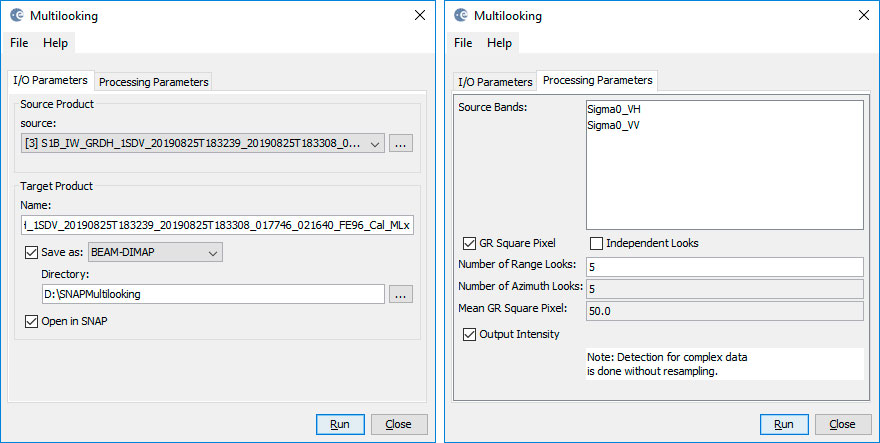Click the Directory path field
The image size is (880, 443).
pyautogui.click(x=213, y=294)
